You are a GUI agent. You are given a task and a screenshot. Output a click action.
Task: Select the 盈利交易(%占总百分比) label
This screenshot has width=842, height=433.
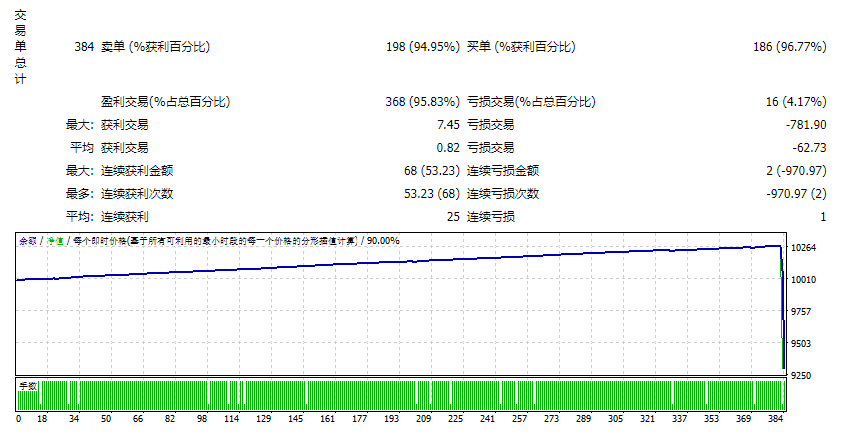pos(165,102)
